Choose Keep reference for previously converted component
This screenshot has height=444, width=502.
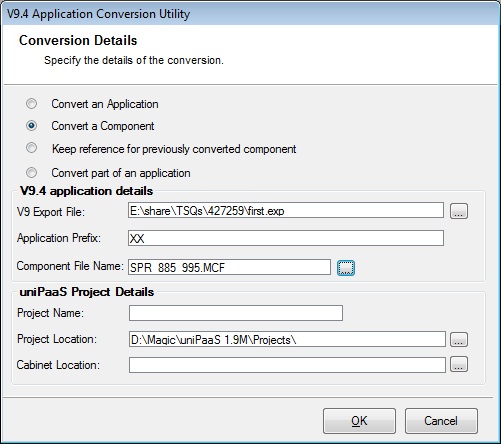click(x=32, y=148)
